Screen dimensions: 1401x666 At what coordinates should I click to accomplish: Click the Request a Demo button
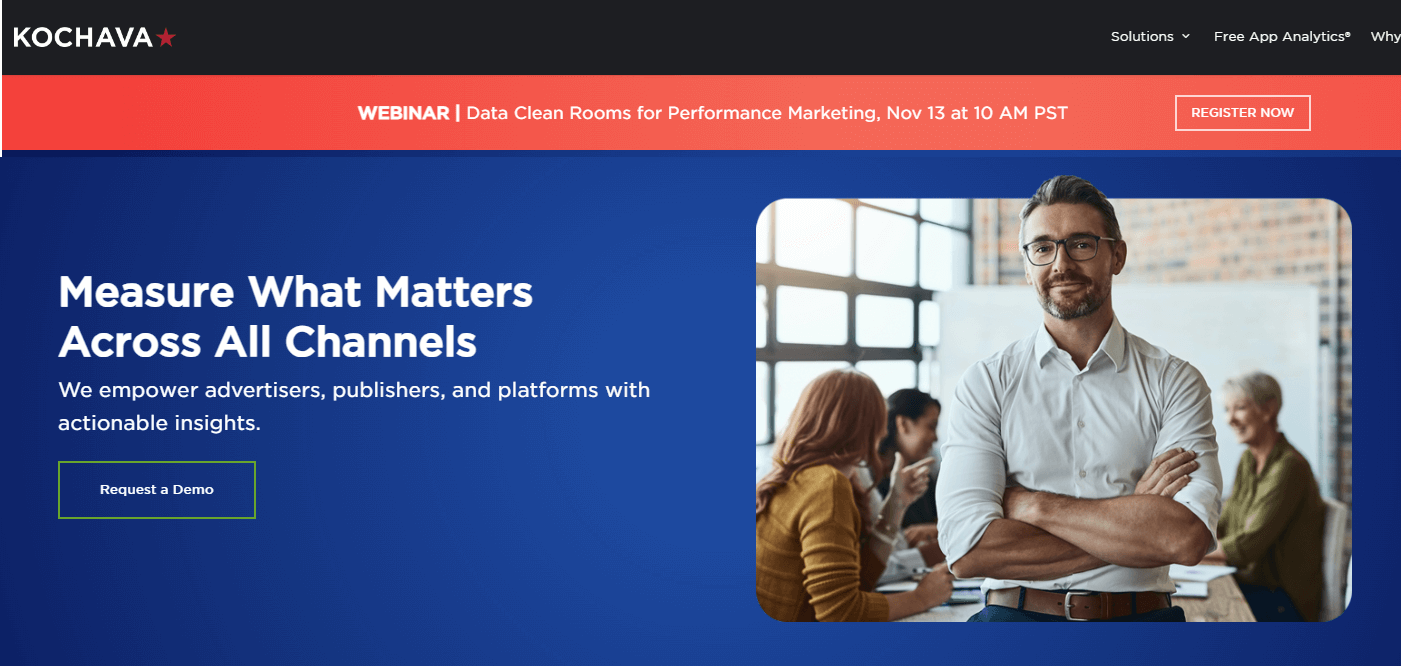[x=157, y=490]
